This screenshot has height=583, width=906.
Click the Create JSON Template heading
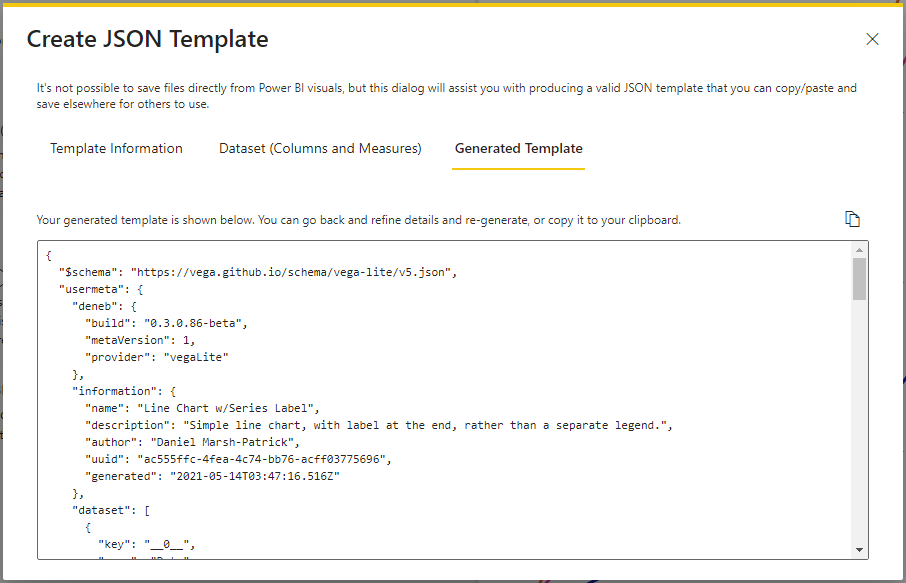pos(147,39)
